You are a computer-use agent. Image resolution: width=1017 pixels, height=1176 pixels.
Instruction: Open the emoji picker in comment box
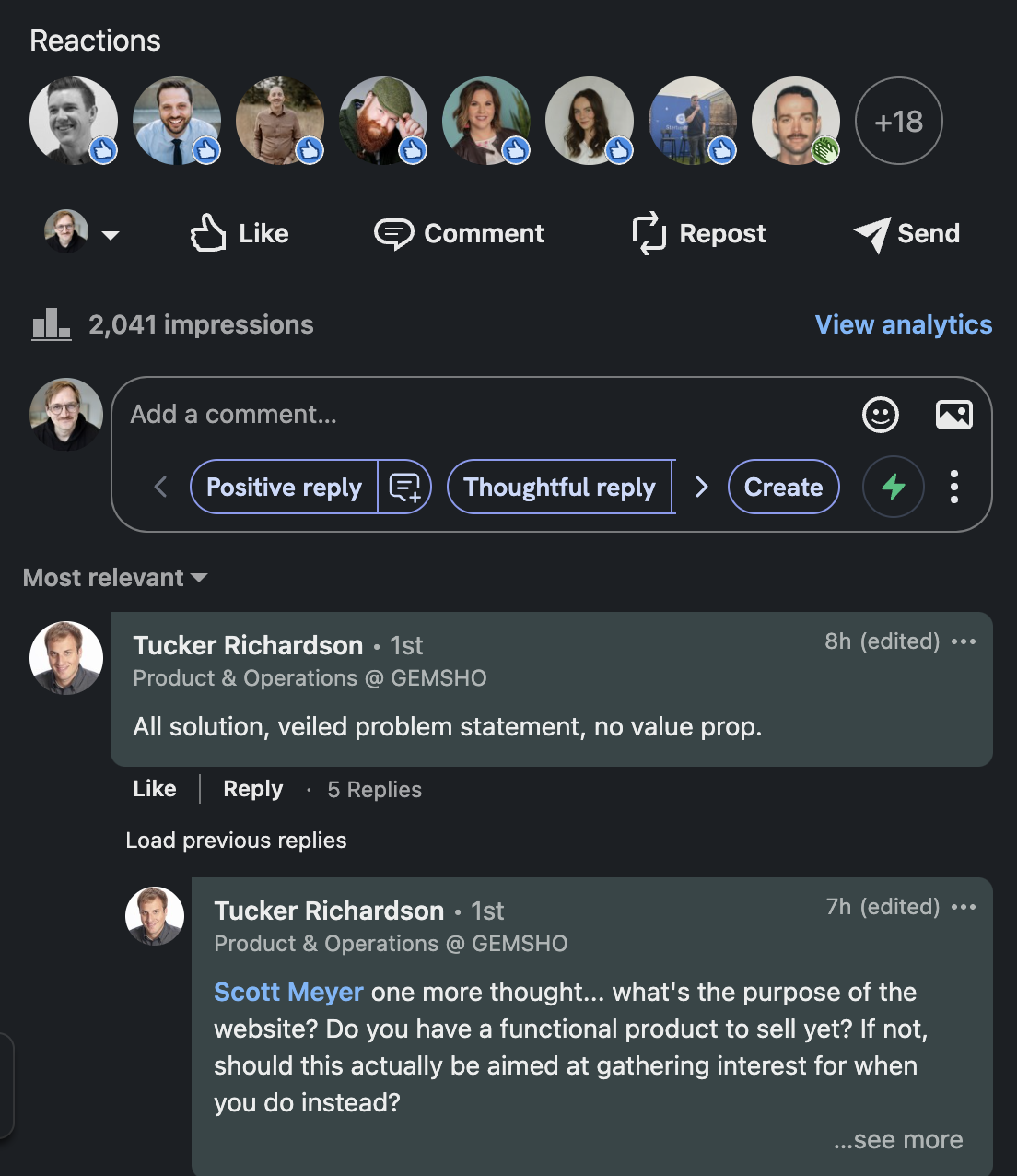881,415
